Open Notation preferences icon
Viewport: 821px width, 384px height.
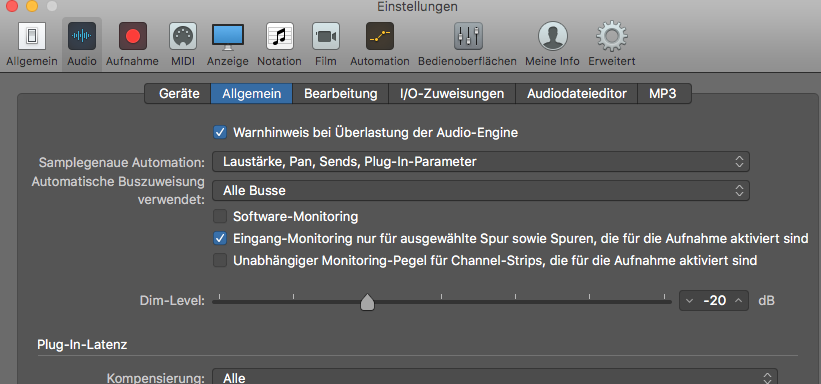pos(280,36)
